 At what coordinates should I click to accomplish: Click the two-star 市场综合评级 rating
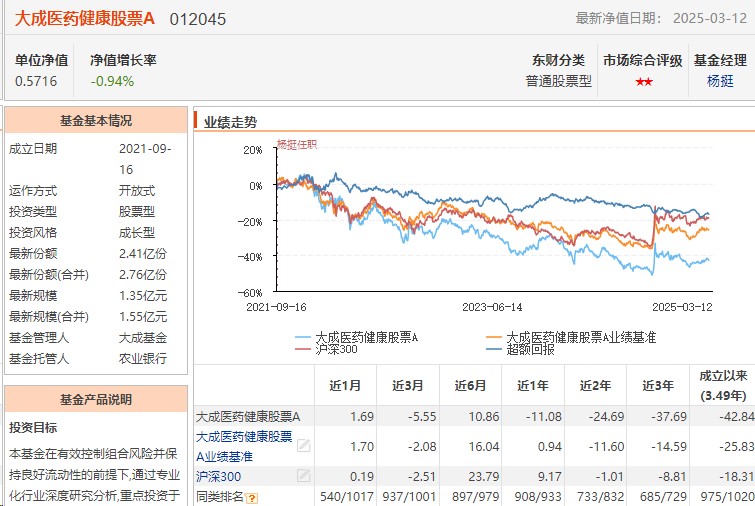[644, 82]
